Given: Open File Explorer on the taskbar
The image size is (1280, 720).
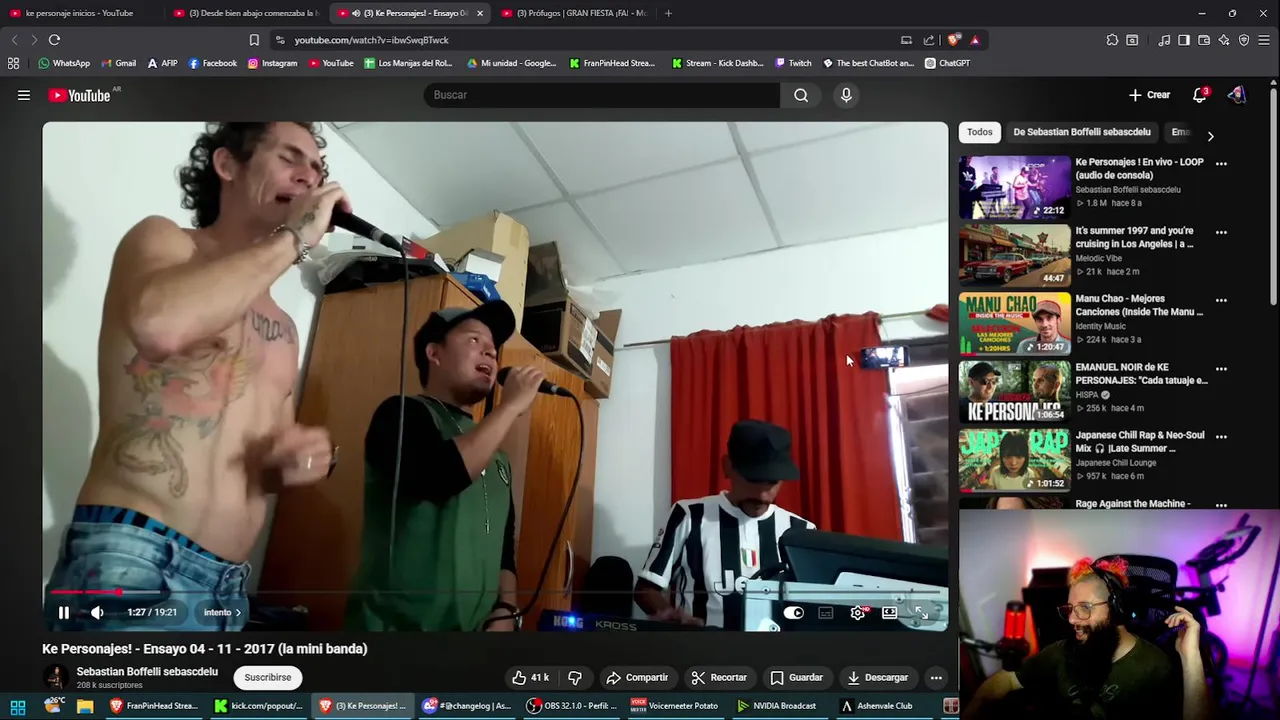Looking at the screenshot, I should [85, 706].
